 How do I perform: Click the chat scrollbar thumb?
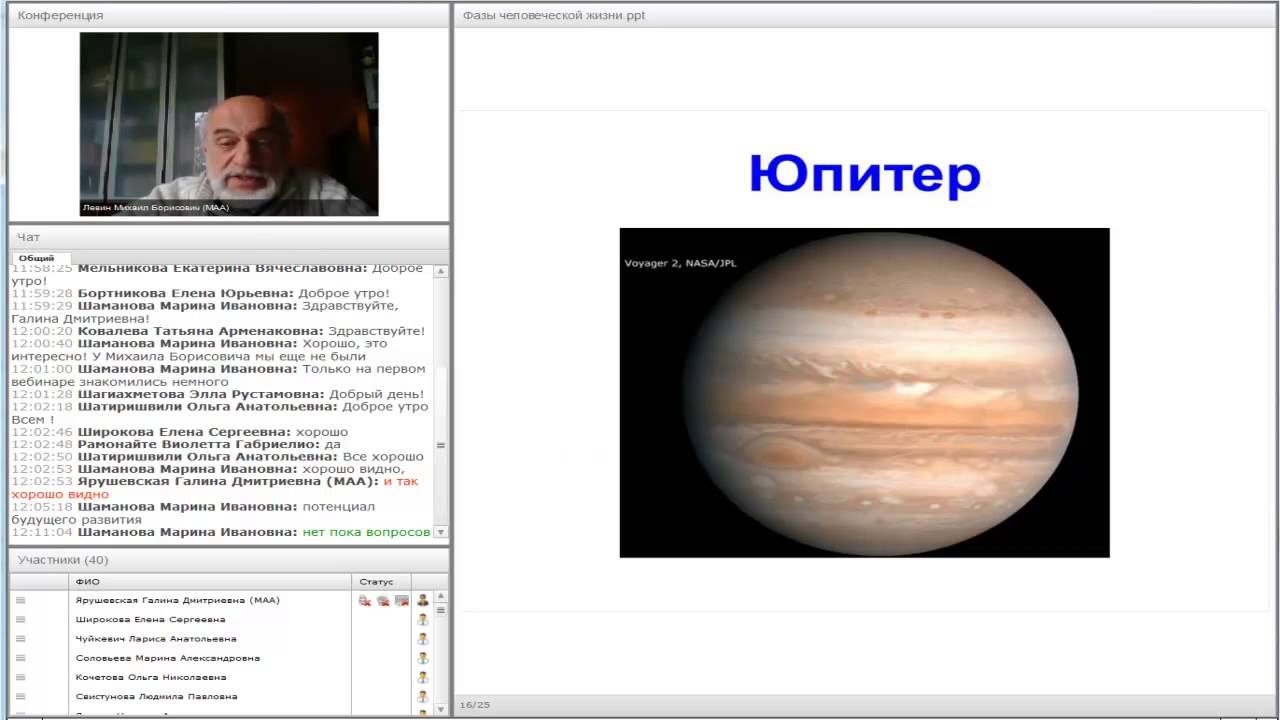tap(441, 446)
